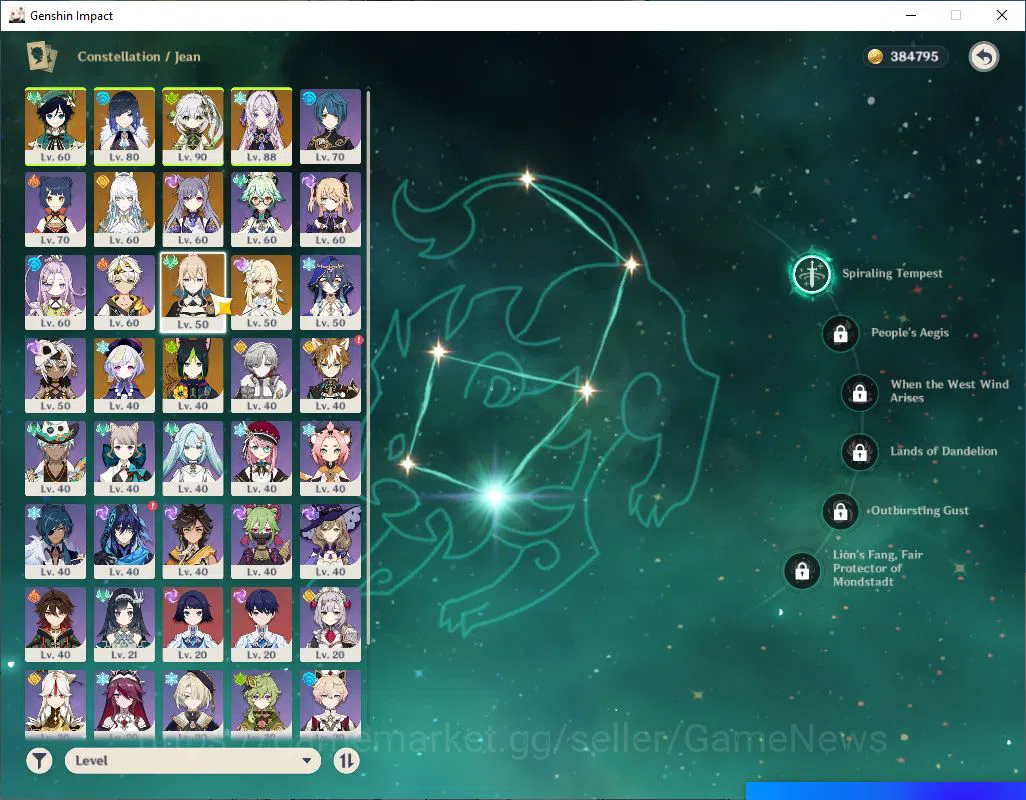Image resolution: width=1026 pixels, height=800 pixels.
Task: Select Sucrose's Lv. 60 portrait
Action: (262, 209)
